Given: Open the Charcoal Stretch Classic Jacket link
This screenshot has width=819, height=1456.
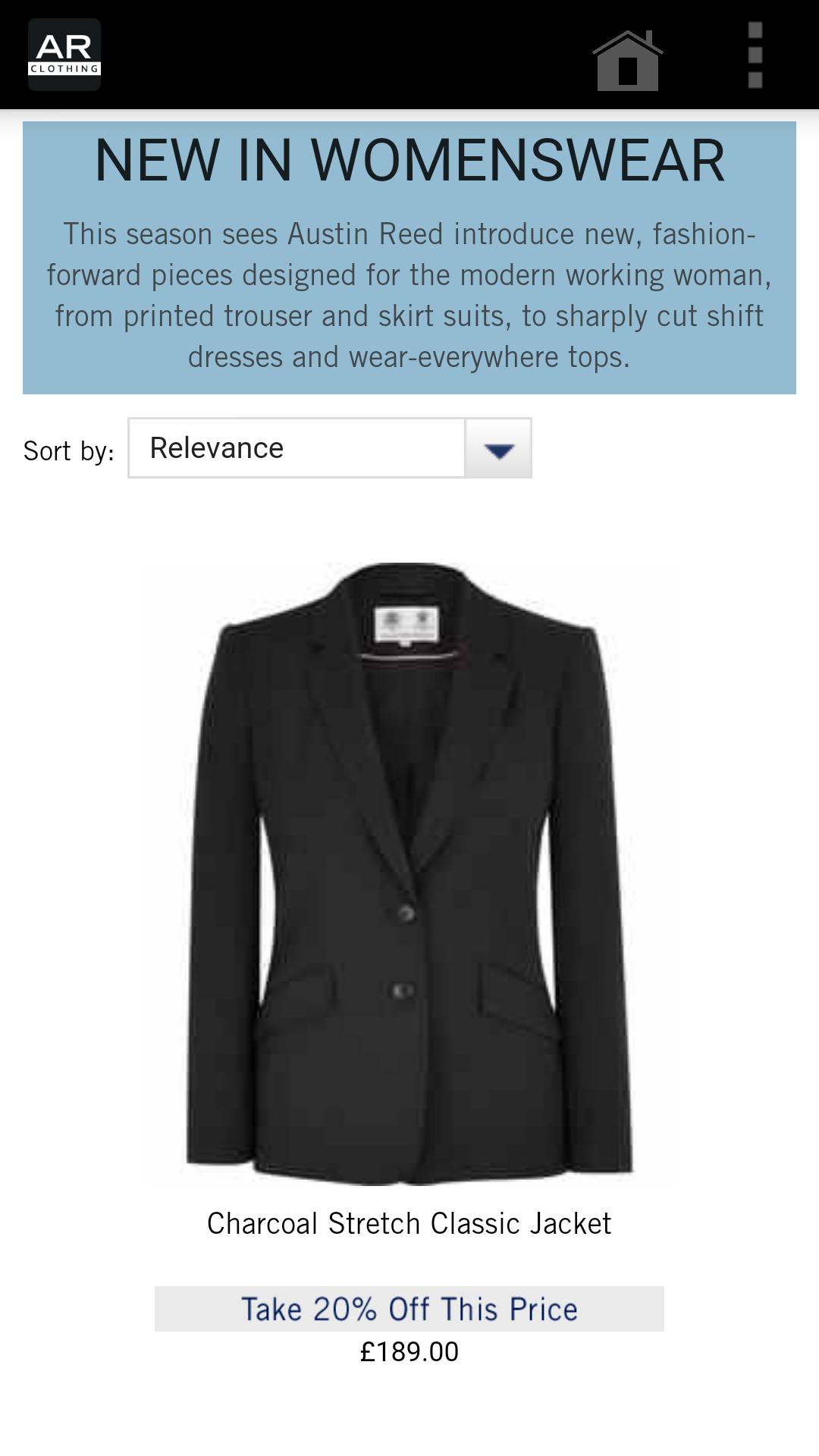Looking at the screenshot, I should click(x=409, y=1224).
